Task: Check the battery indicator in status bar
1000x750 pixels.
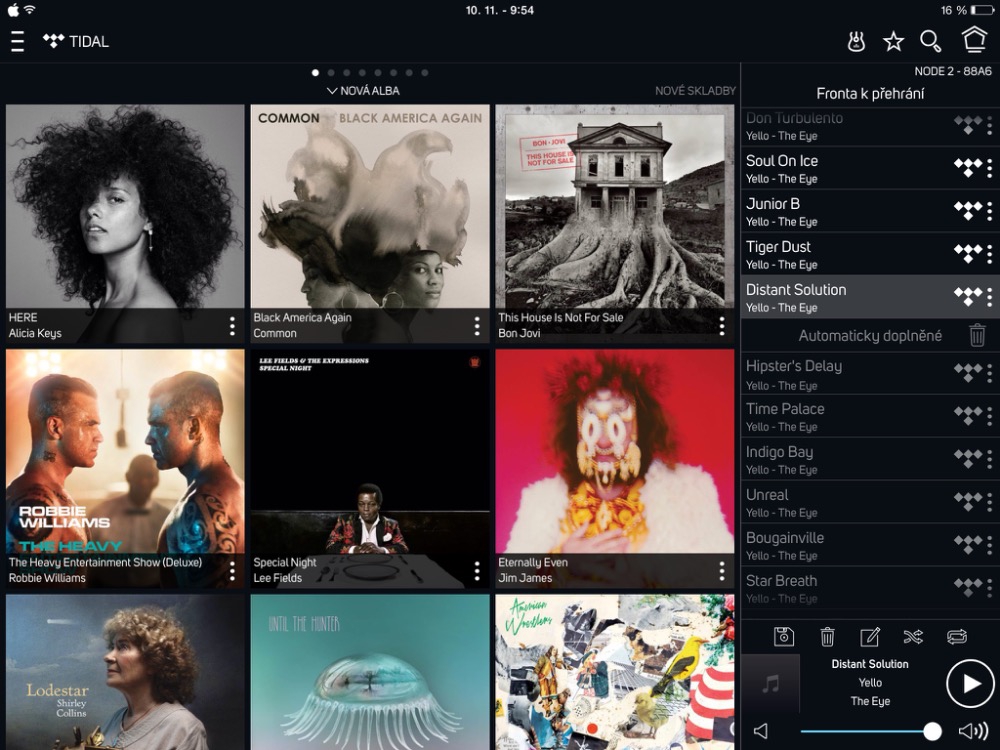Action: (x=981, y=10)
